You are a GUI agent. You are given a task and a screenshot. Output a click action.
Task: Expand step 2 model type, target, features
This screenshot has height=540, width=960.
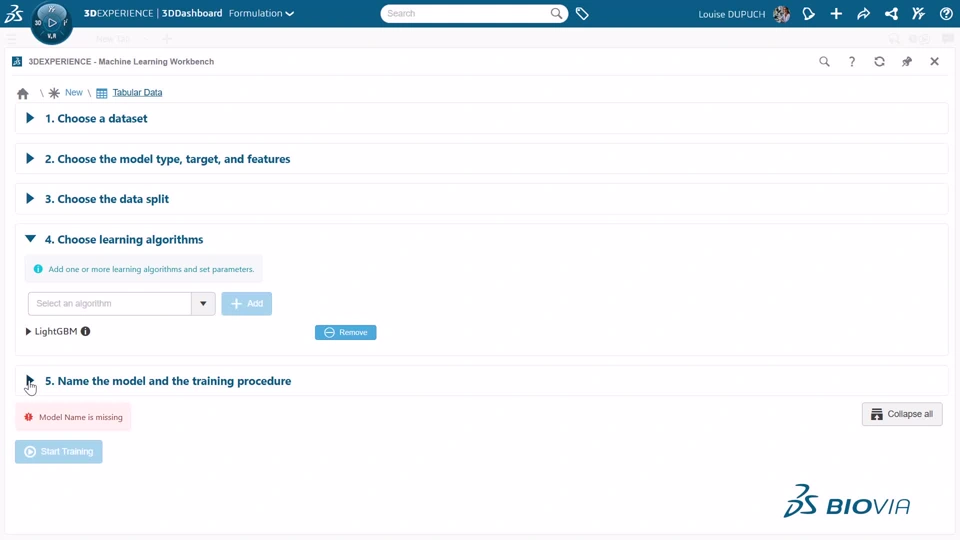point(29,159)
